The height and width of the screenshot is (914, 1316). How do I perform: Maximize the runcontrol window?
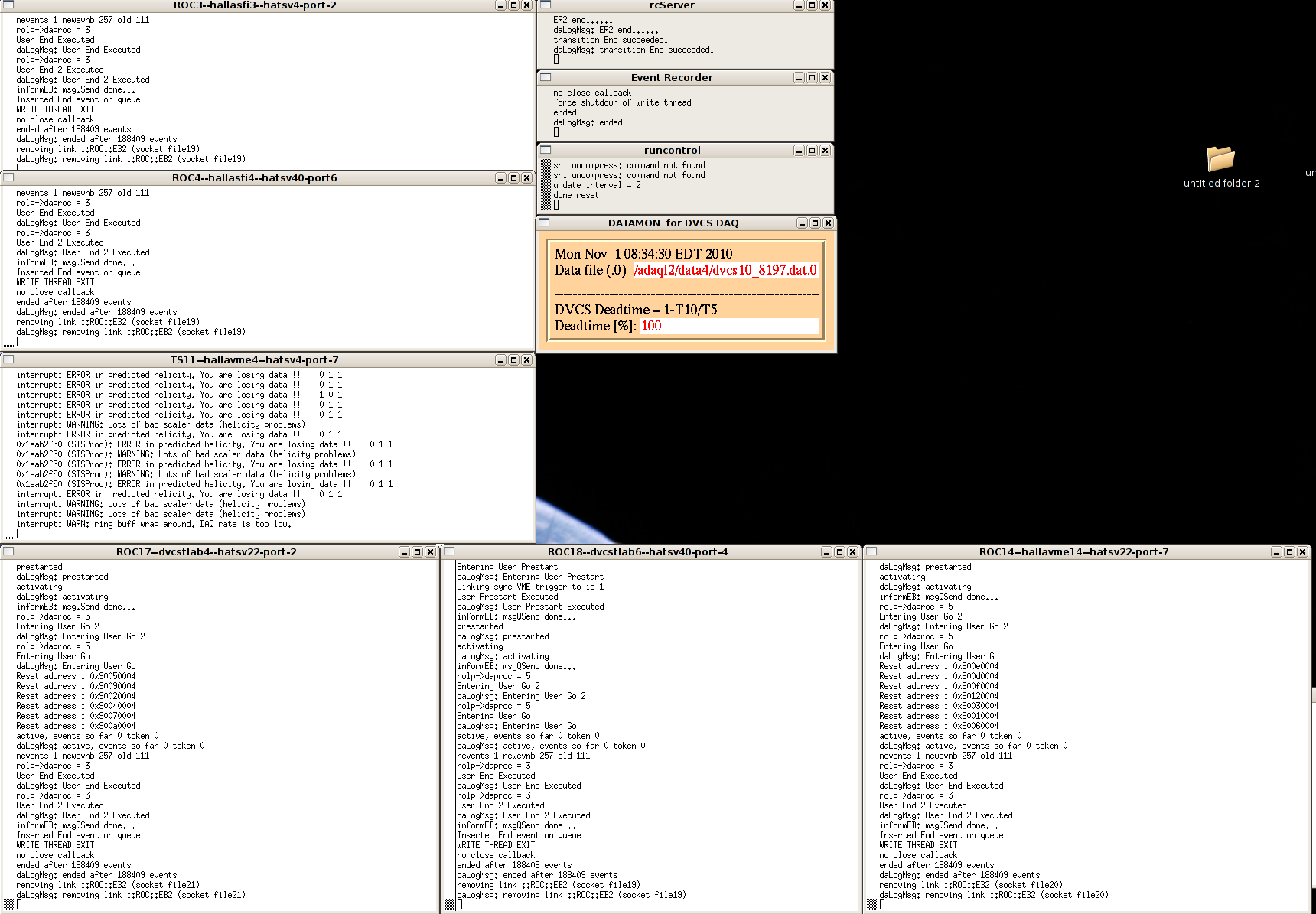[x=813, y=150]
